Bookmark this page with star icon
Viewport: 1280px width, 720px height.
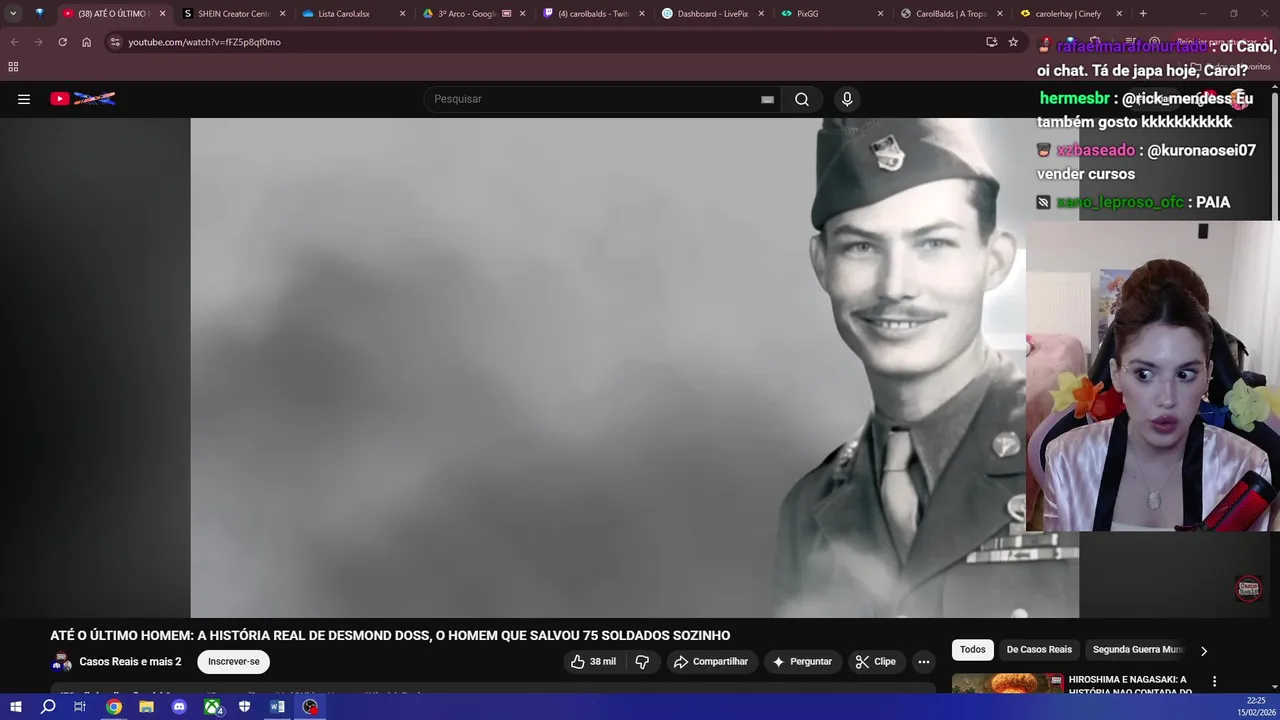coord(1013,42)
